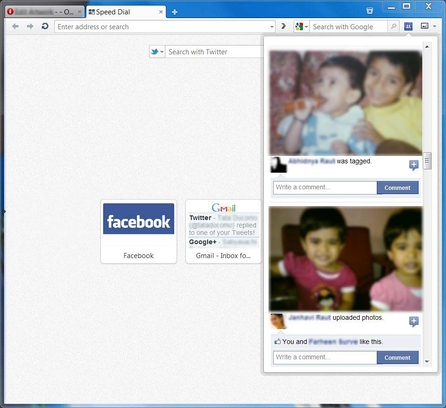Open the top tagged photo
The image size is (446, 408).
[346, 103]
